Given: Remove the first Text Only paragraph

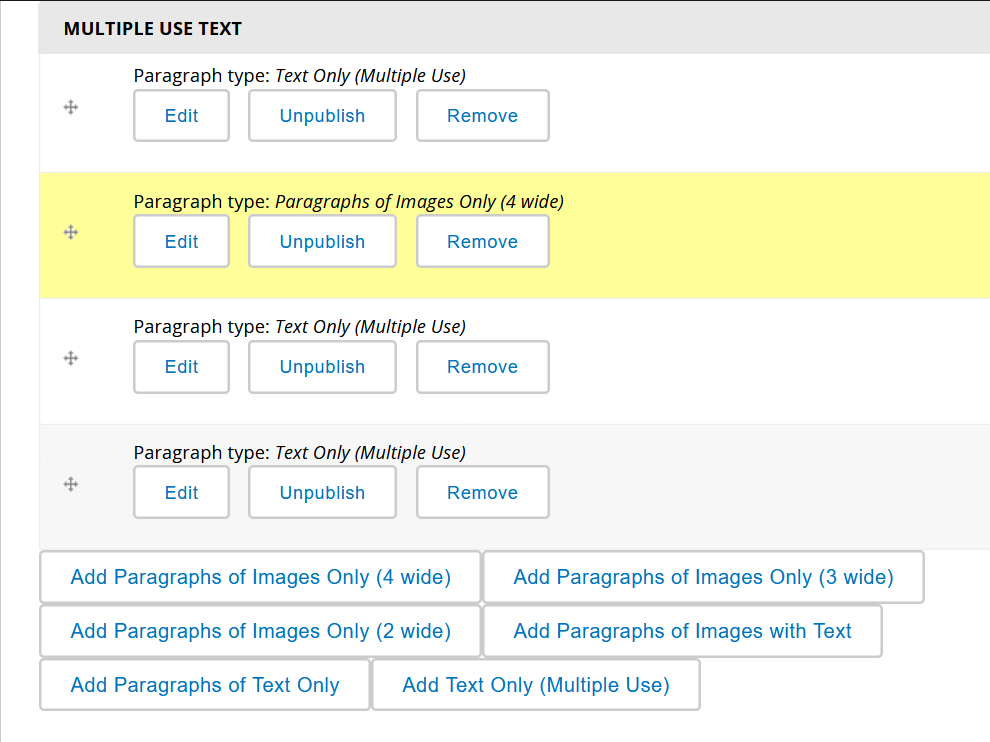Looking at the screenshot, I should click(482, 115).
